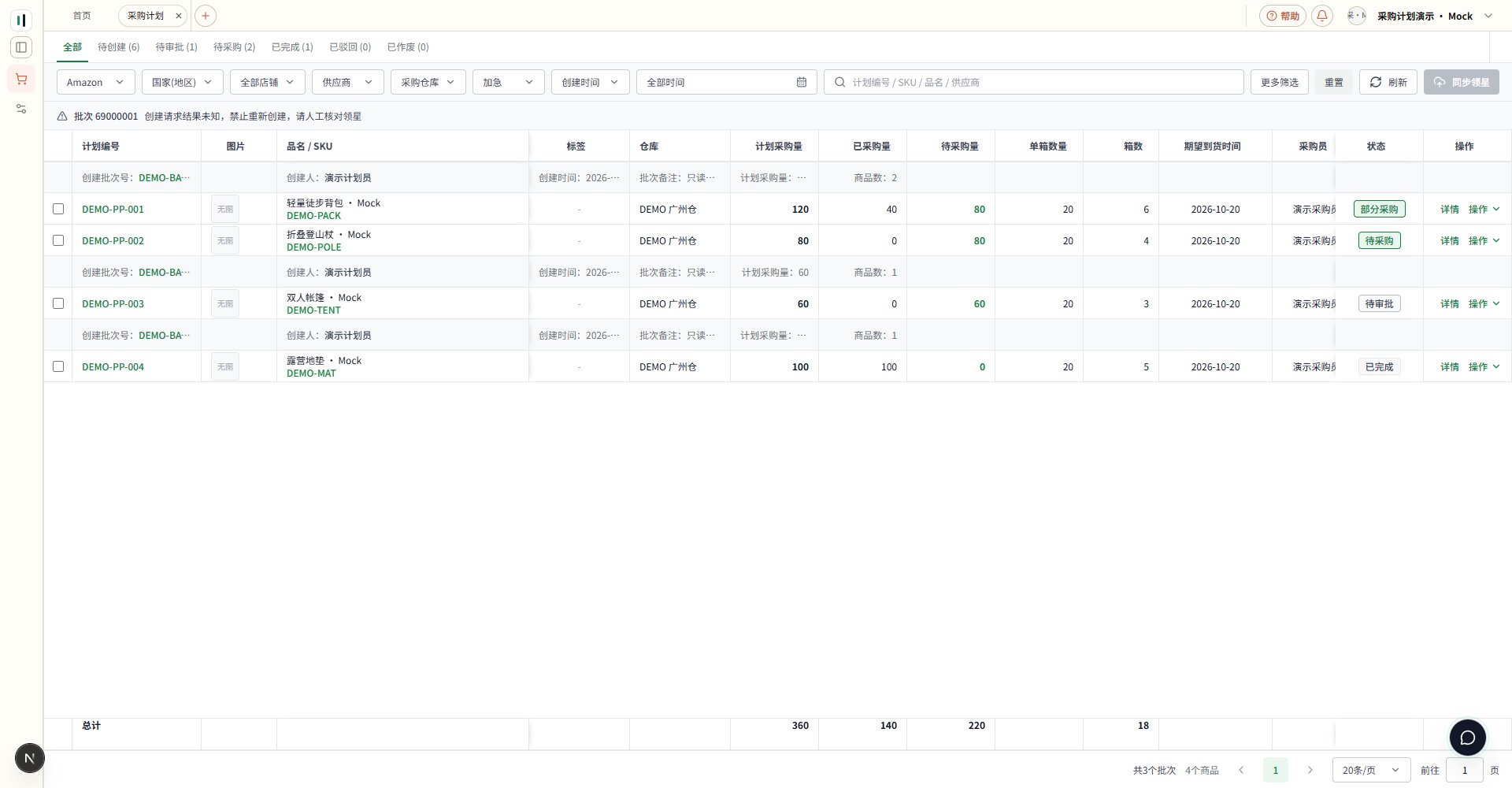Select the checkbox for DEMO-PP-001
1512x788 pixels.
[x=58, y=209]
